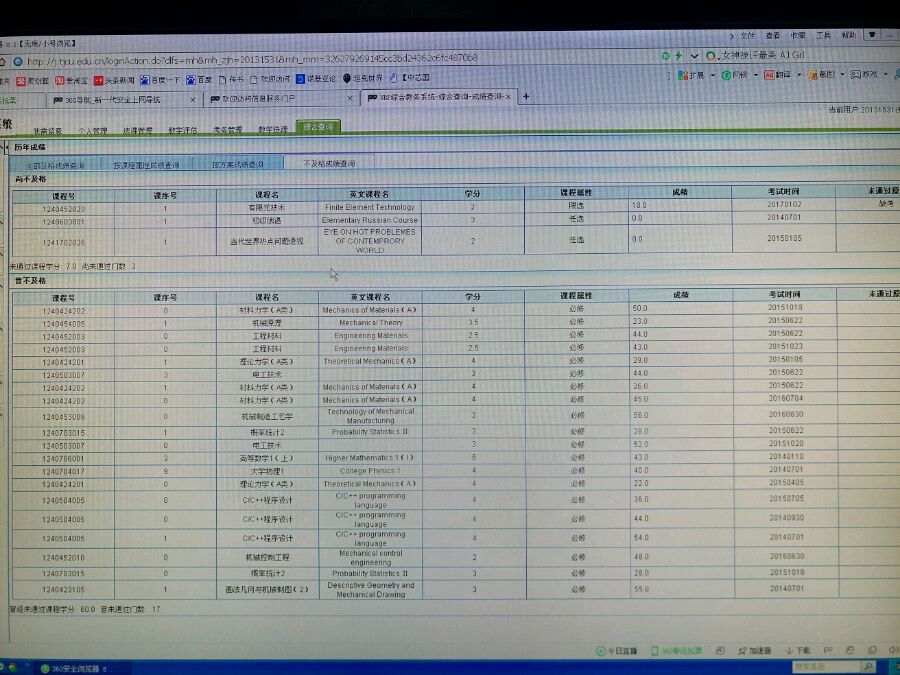Viewport: 900px width, 675px height.
Task: Switch to 按课程属性成绩查询 sub-tab
Action: (x=146, y=165)
